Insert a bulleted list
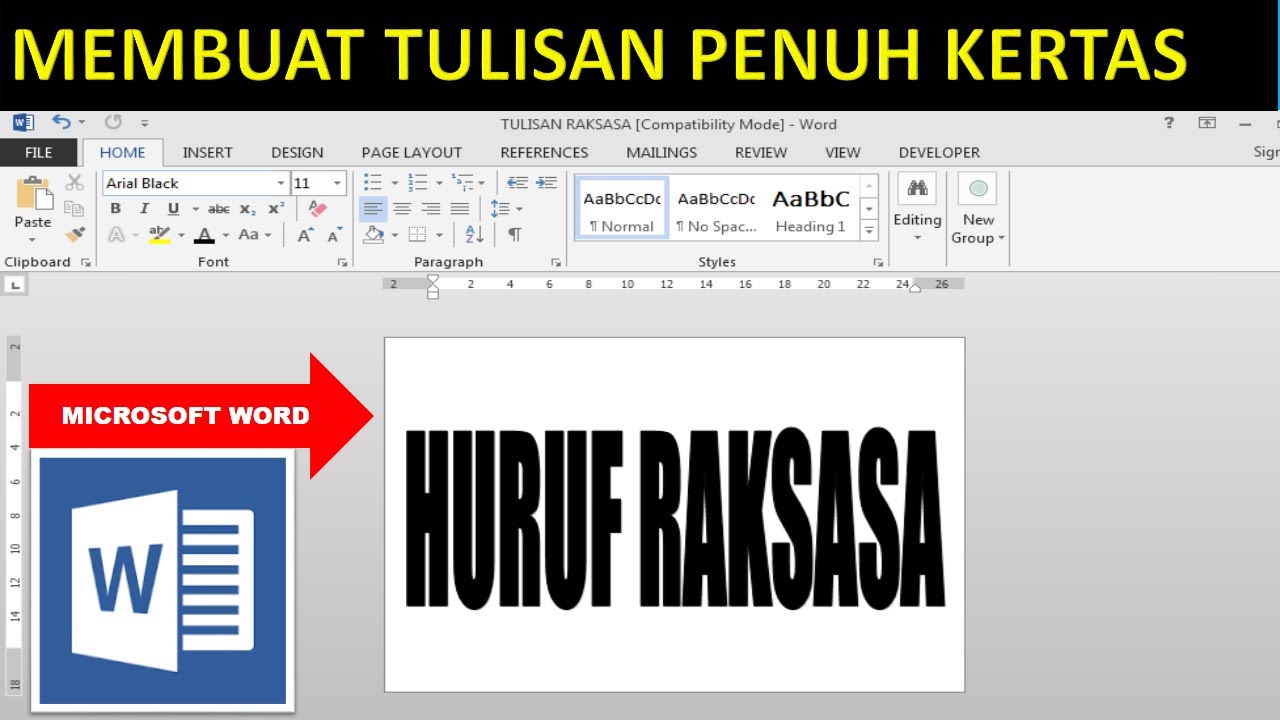Screen dimensions: 1280x720 pos(373,182)
